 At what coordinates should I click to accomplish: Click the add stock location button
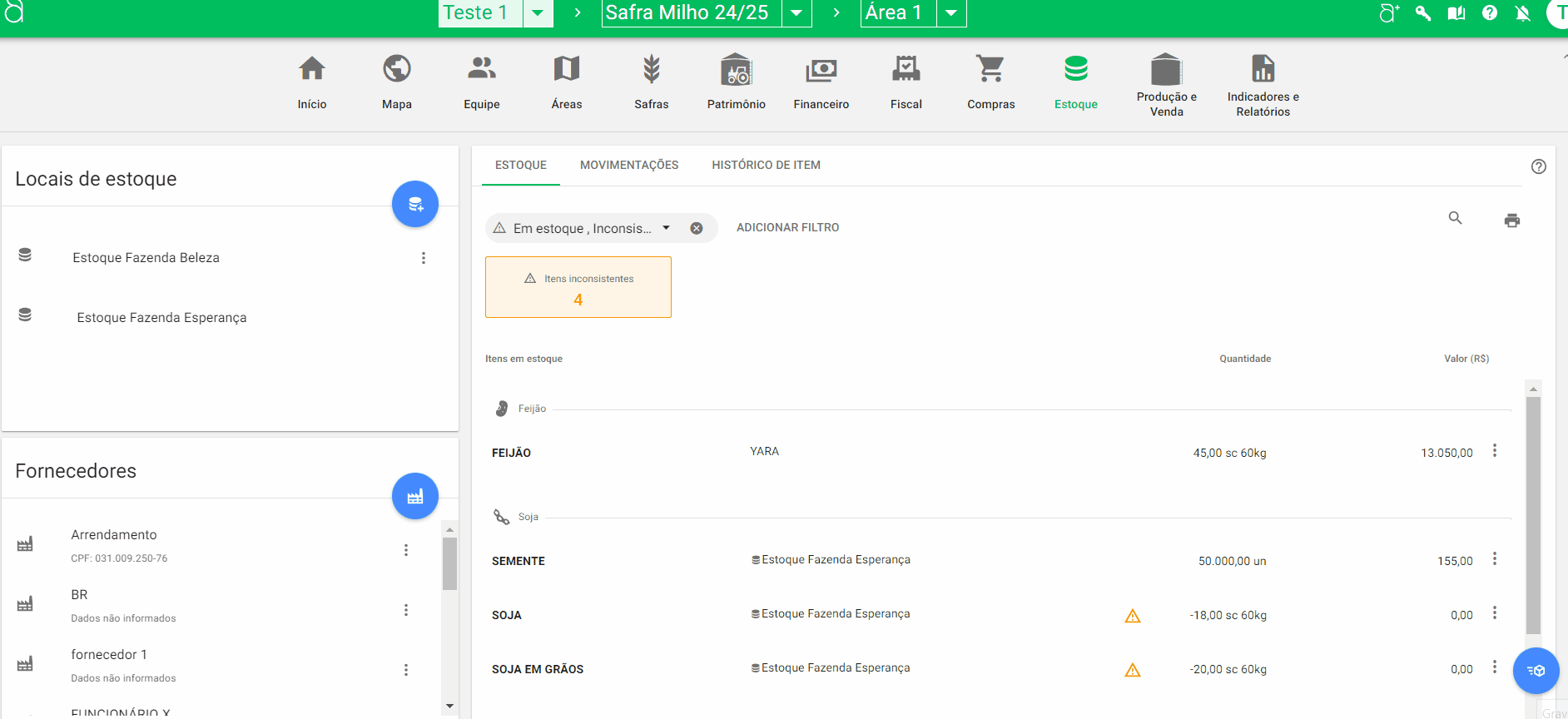click(414, 204)
